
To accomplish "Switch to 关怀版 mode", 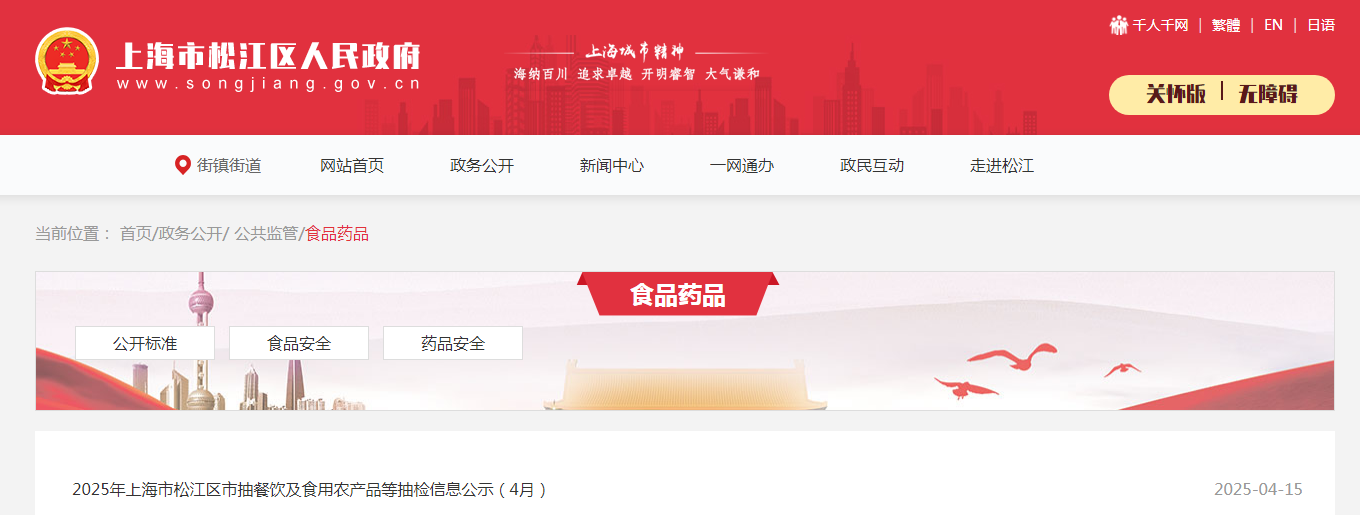I will click(1175, 95).
